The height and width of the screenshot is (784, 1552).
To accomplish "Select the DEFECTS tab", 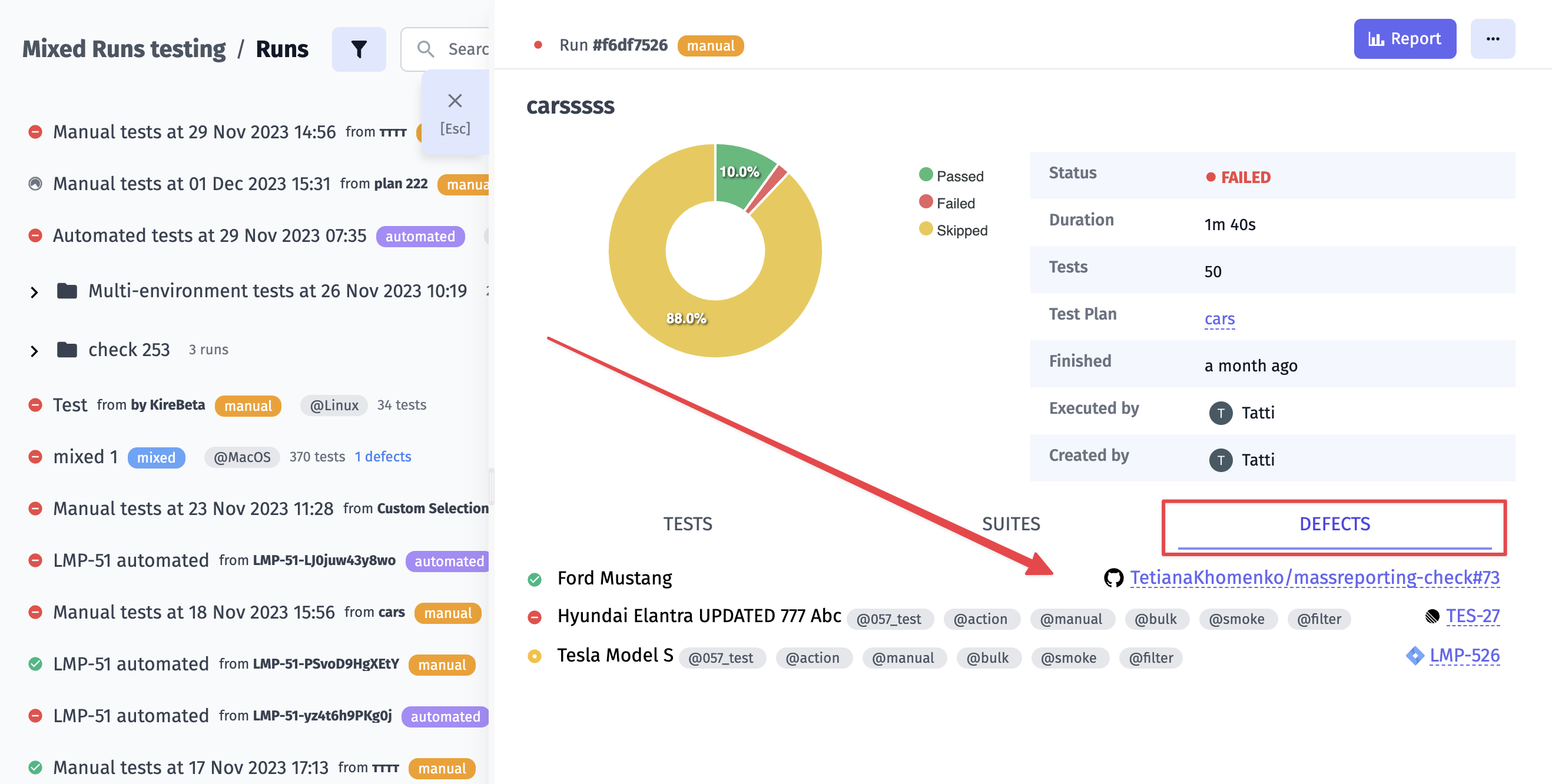I will 1334,525.
